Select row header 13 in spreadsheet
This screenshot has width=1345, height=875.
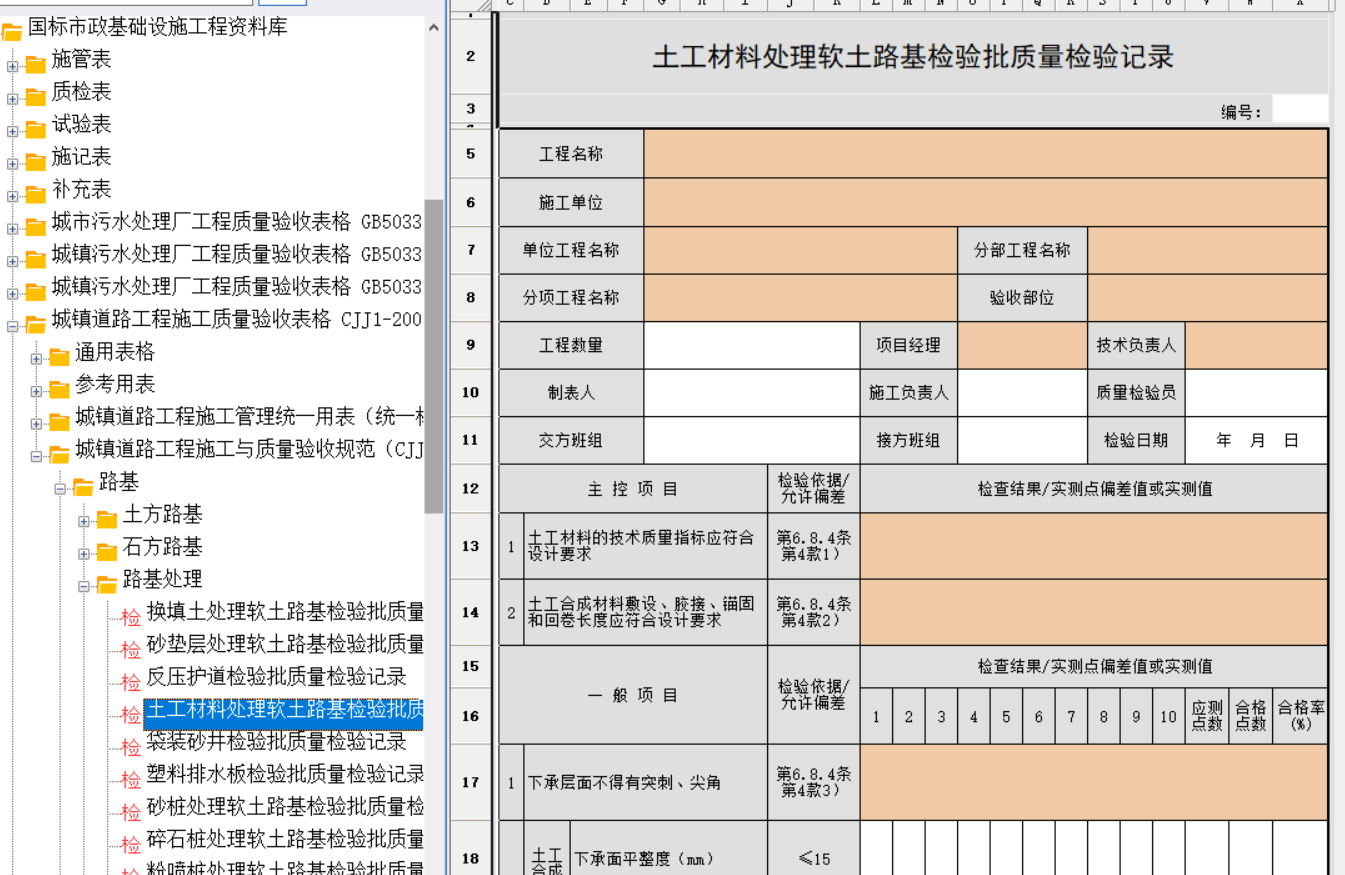tap(470, 546)
